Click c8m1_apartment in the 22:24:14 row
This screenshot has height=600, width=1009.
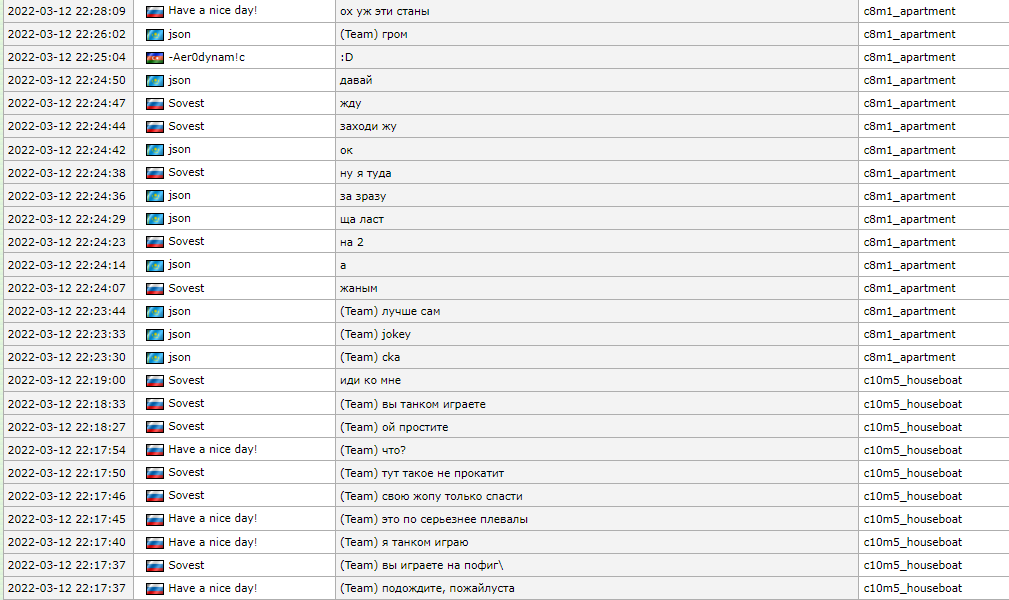tap(909, 265)
